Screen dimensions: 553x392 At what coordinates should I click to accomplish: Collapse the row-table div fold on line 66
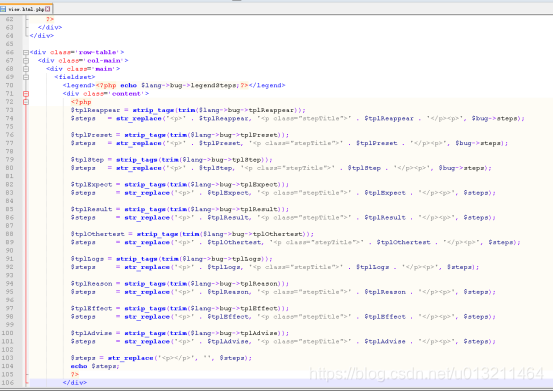26,52
